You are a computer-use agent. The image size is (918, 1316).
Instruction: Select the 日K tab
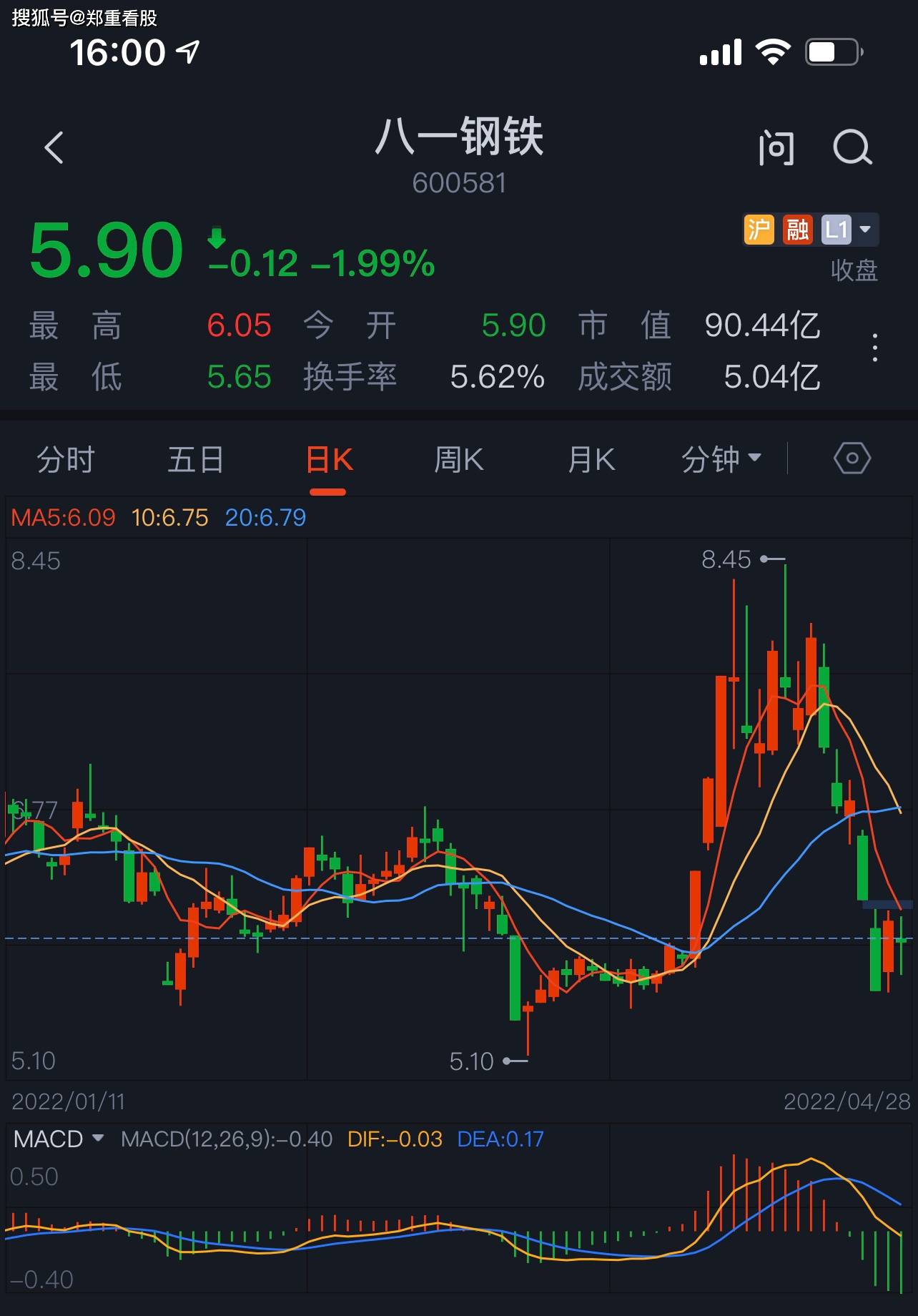point(329,459)
